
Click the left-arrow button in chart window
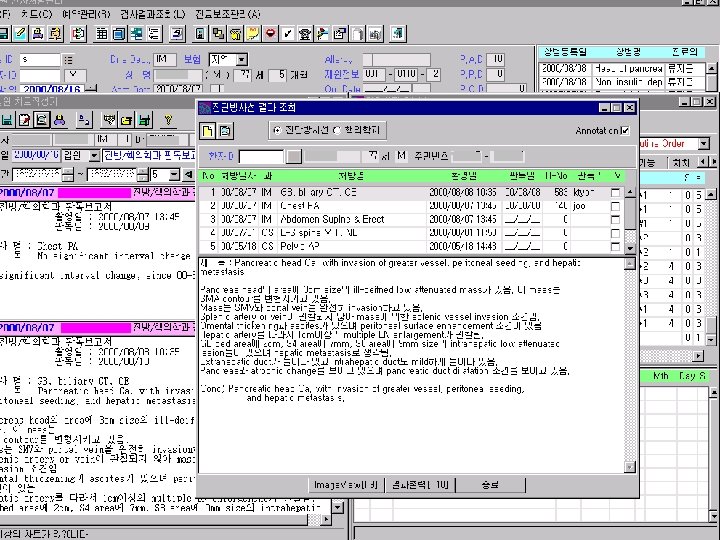188,175
